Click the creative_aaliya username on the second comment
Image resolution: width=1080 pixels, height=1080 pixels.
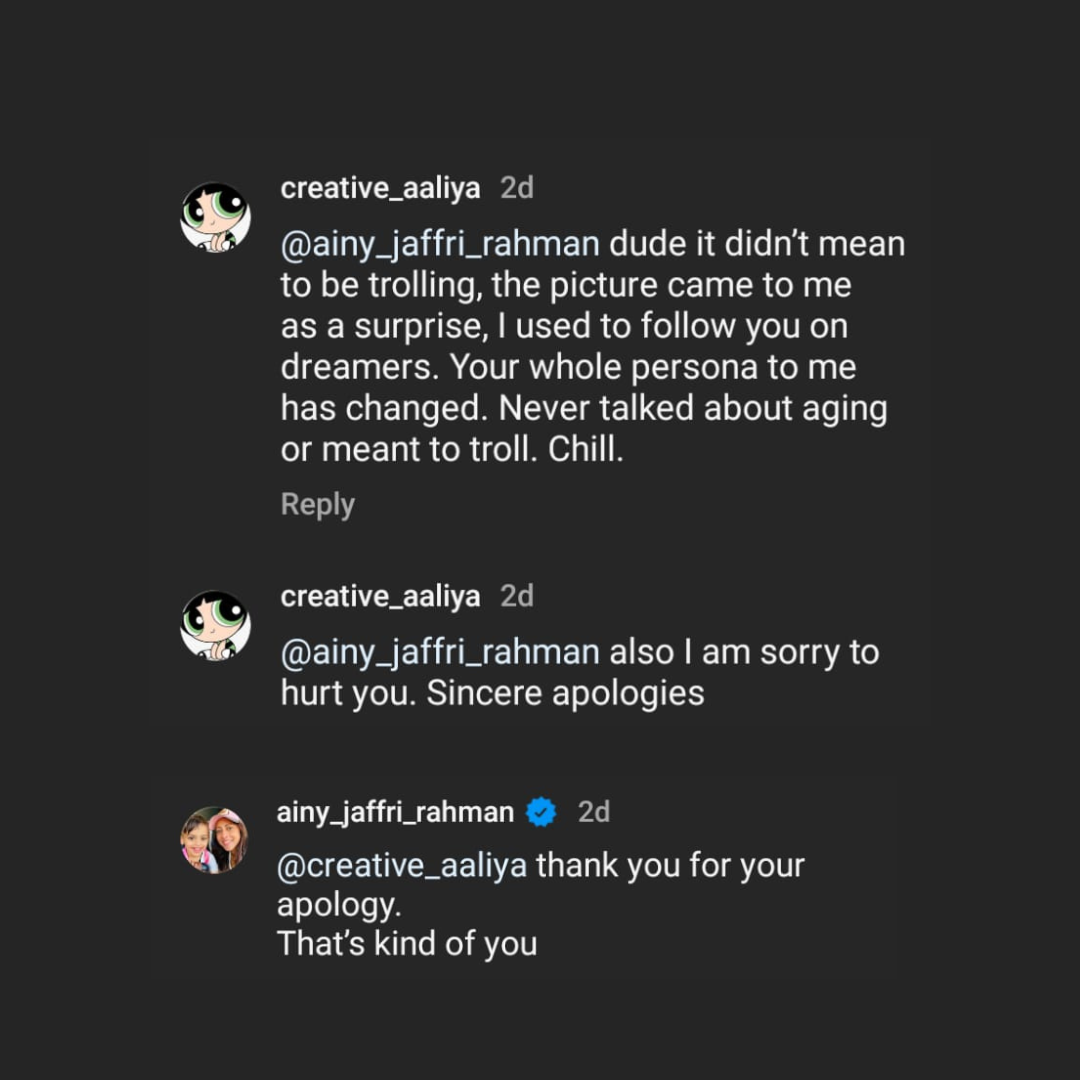click(x=380, y=597)
